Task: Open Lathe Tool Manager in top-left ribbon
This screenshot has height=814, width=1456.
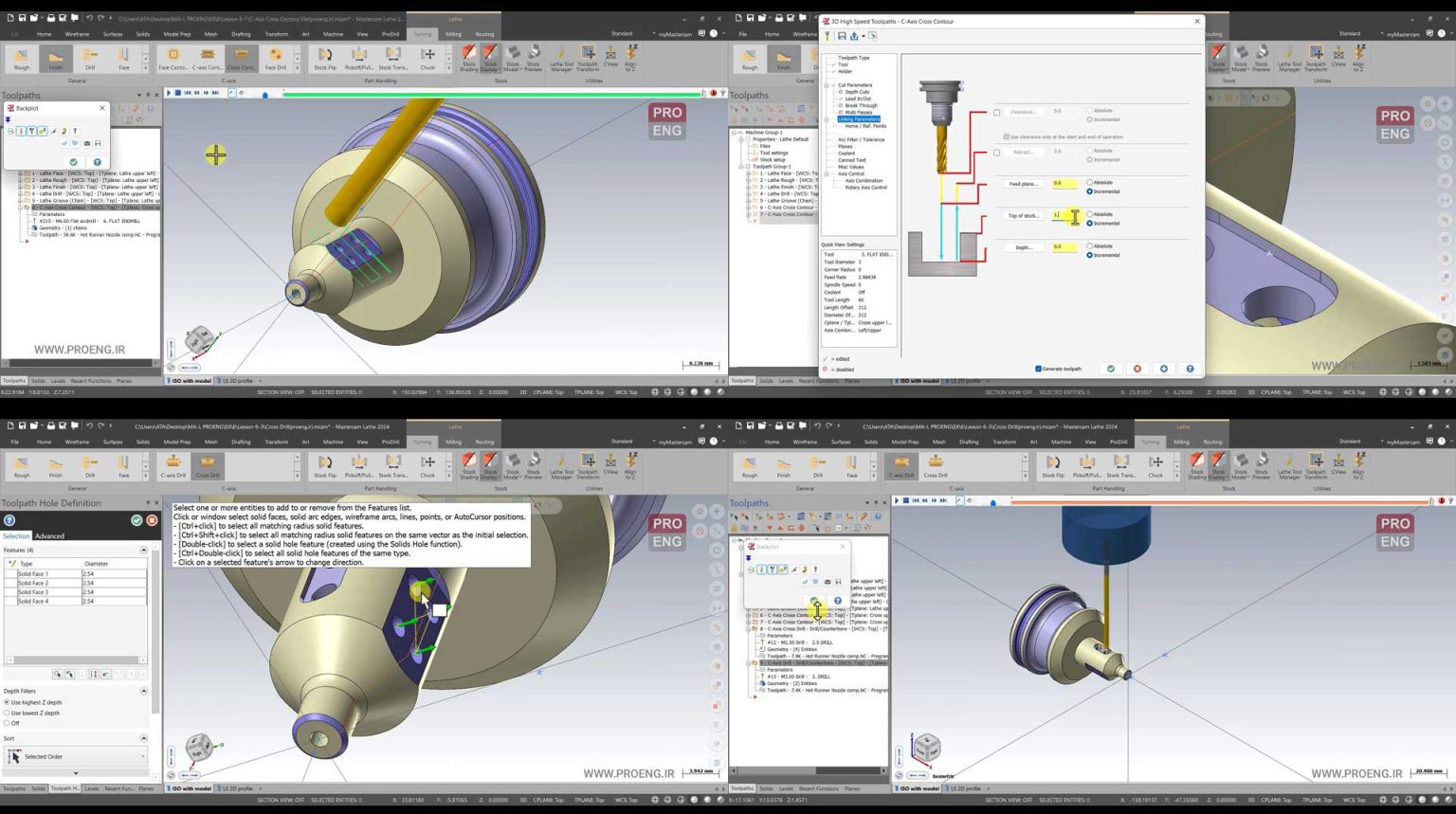Action: pos(561,58)
